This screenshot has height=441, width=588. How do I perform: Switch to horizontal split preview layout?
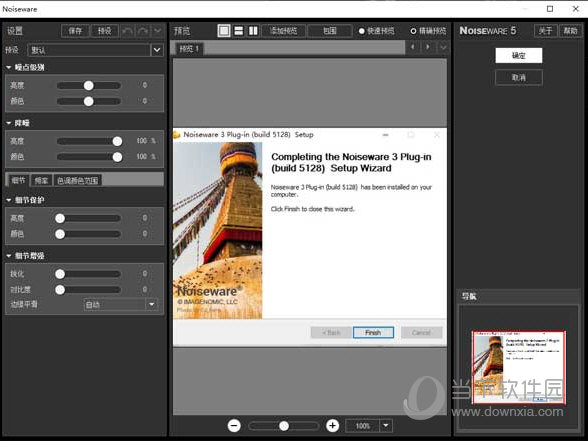pyautogui.click(x=238, y=31)
